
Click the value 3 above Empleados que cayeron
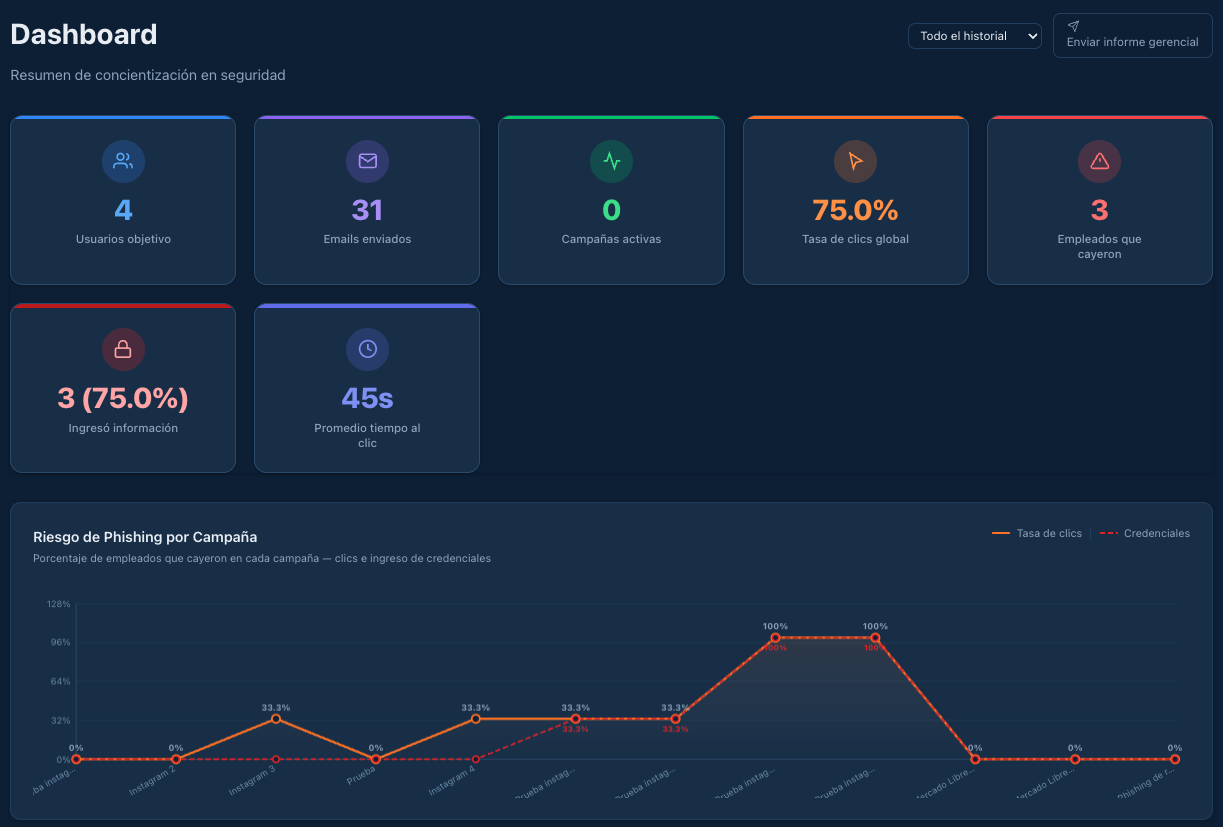(x=1099, y=210)
